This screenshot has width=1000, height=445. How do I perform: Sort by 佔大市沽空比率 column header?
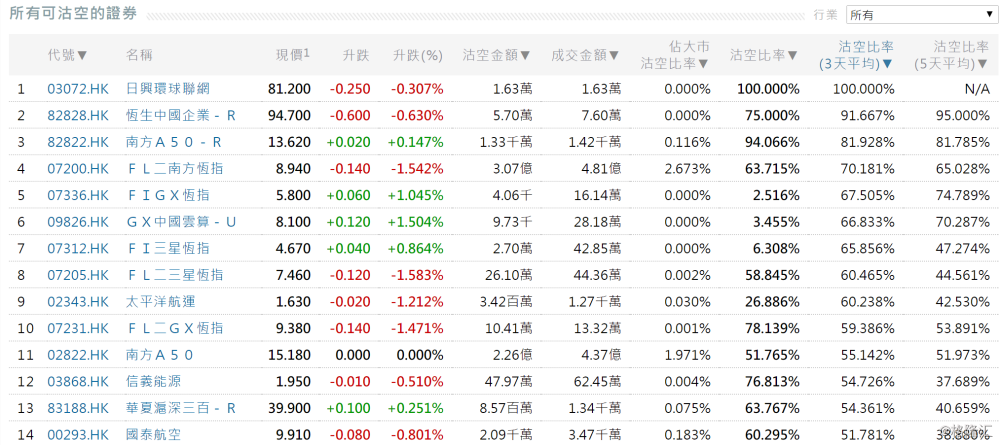click(x=675, y=55)
